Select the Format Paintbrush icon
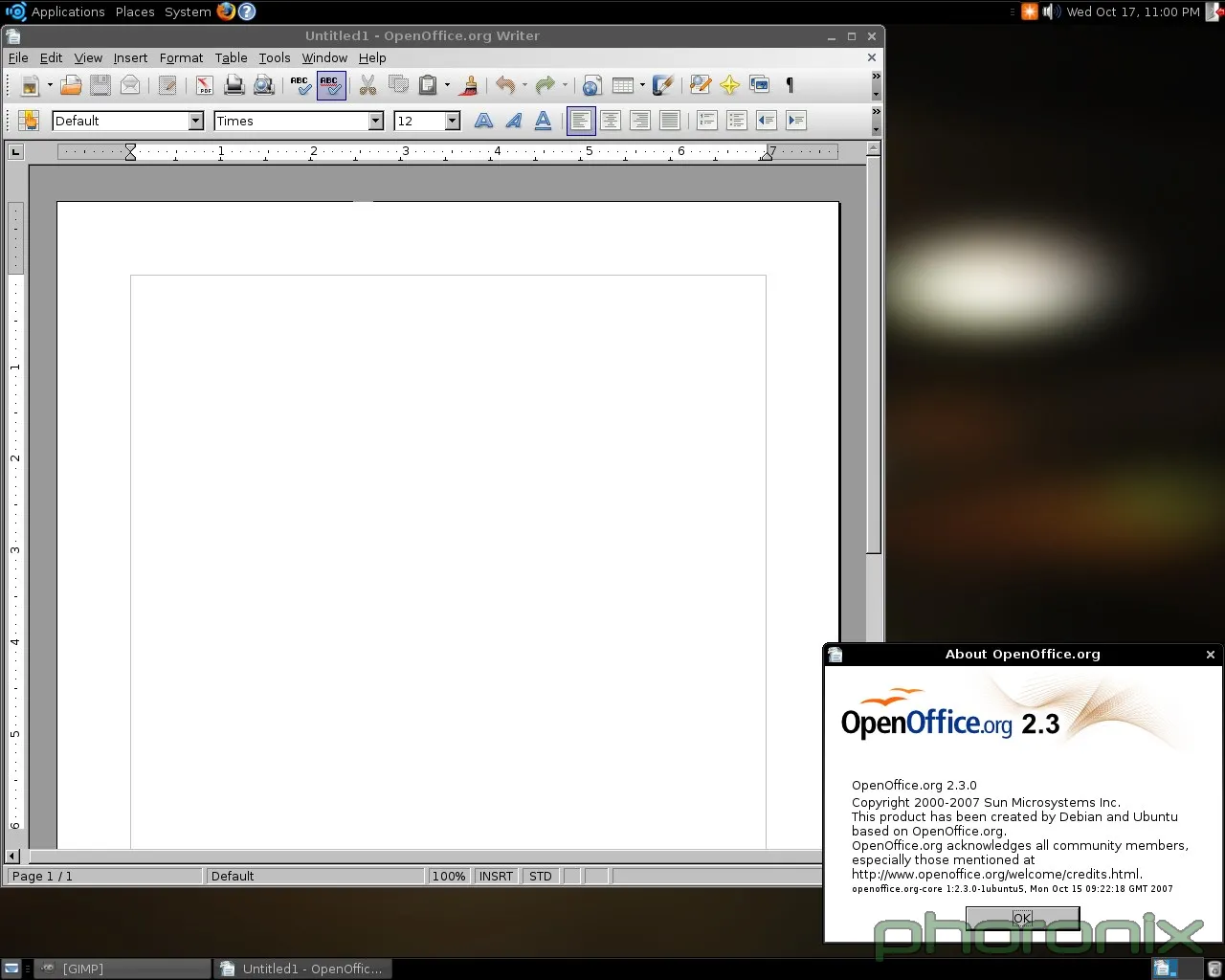Screen dimensions: 1225x980 [x=469, y=85]
